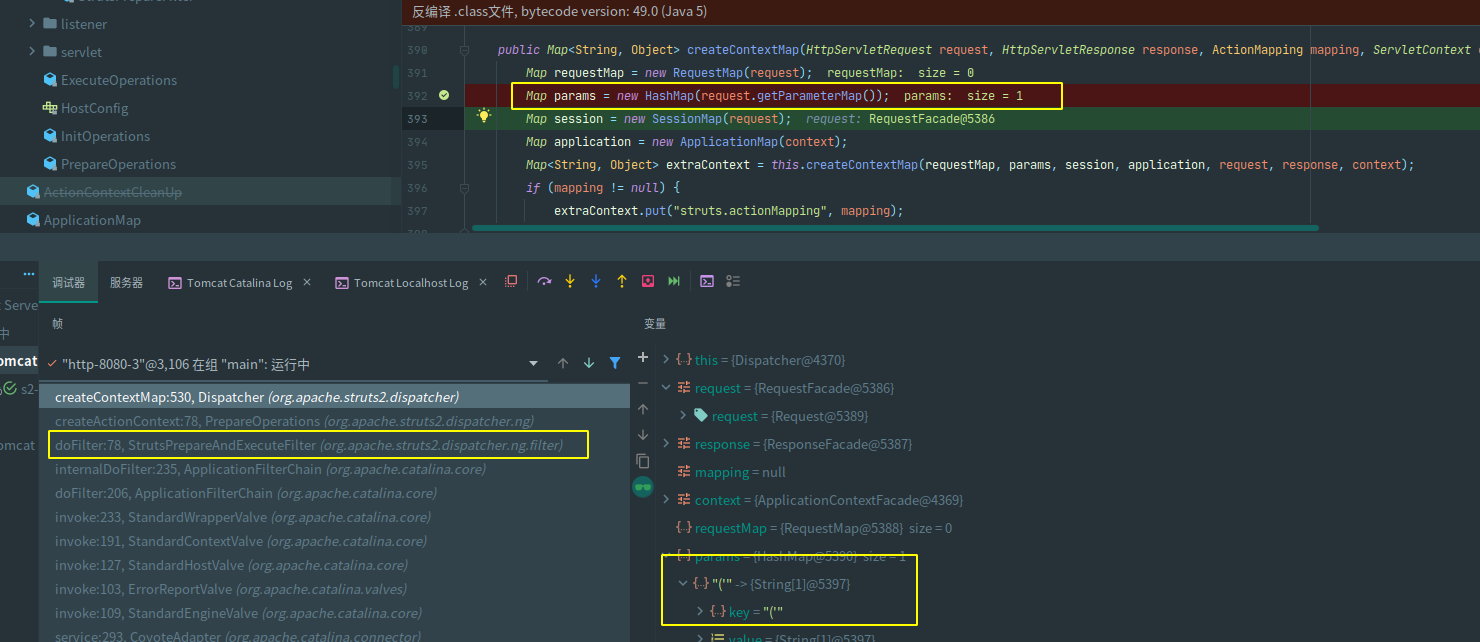Image resolution: width=1480 pixels, height=642 pixels.
Task: Expand the listener folder in project tree
Action: click(33, 24)
